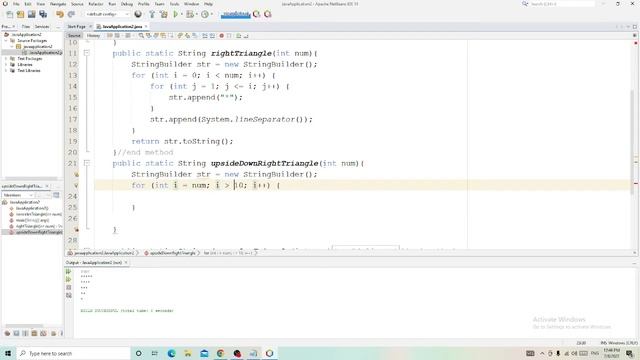The width and height of the screenshot is (640, 360).
Task: Select the main method in Navigator
Action: (32, 220)
